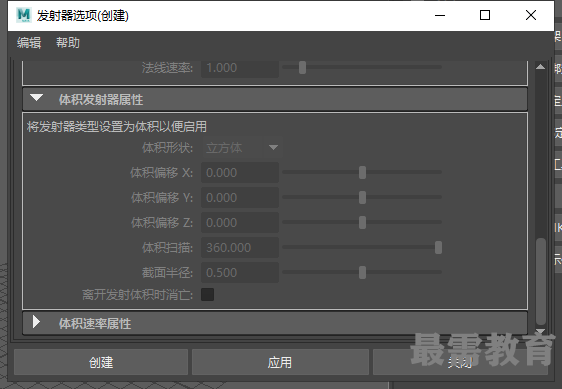The height and width of the screenshot is (389, 562).
Task: Click the 将发射器类型设置为体积以便启用 hint text
Action: coord(116,127)
